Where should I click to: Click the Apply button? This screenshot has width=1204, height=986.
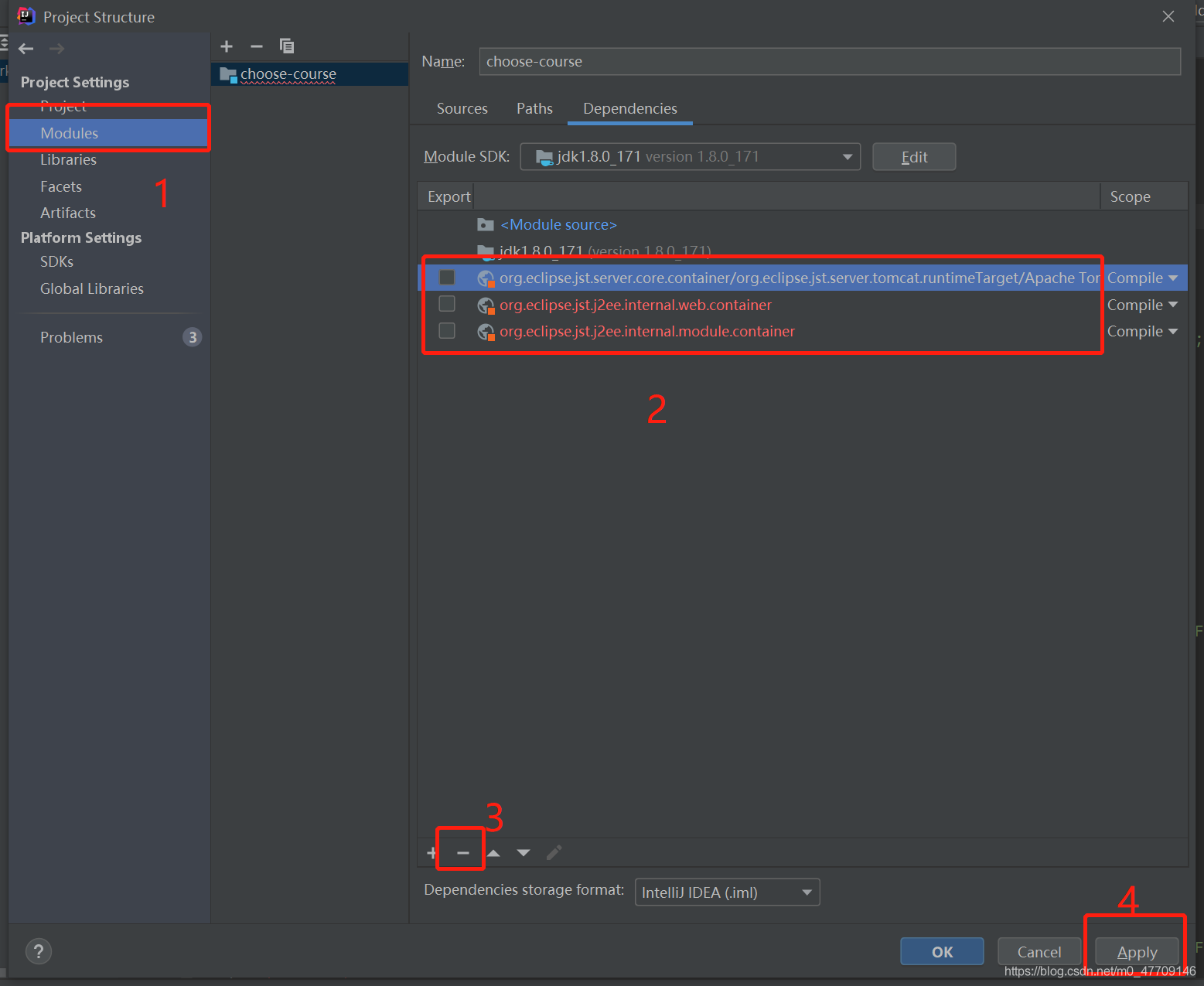tap(1137, 952)
